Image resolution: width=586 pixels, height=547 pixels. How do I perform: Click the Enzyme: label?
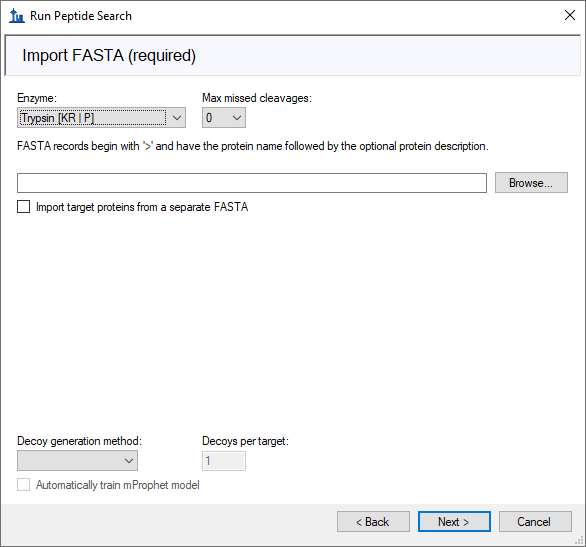tap(37, 98)
